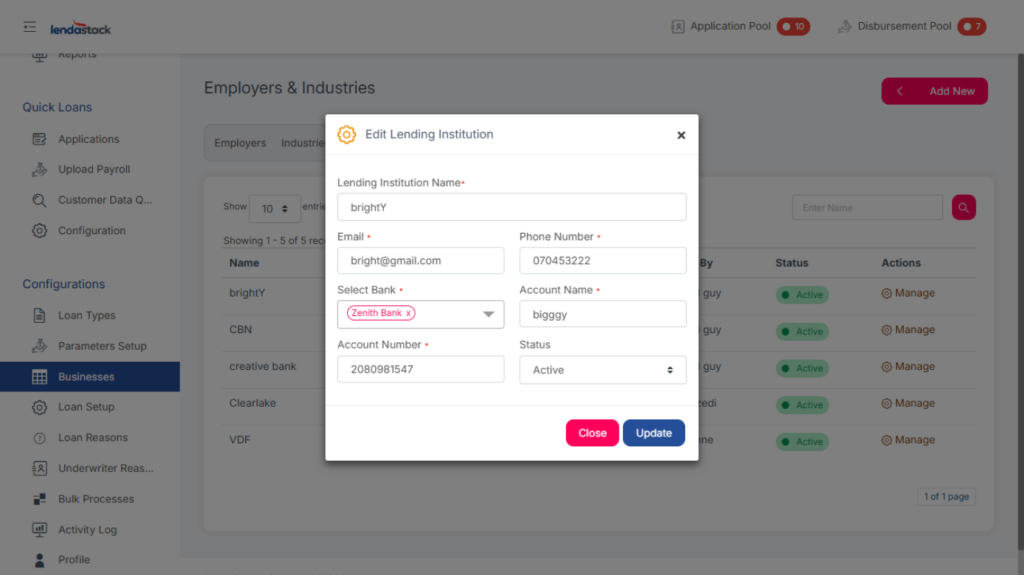
Task: Click the hamburger menu icon beside the logo
Action: [x=30, y=27]
